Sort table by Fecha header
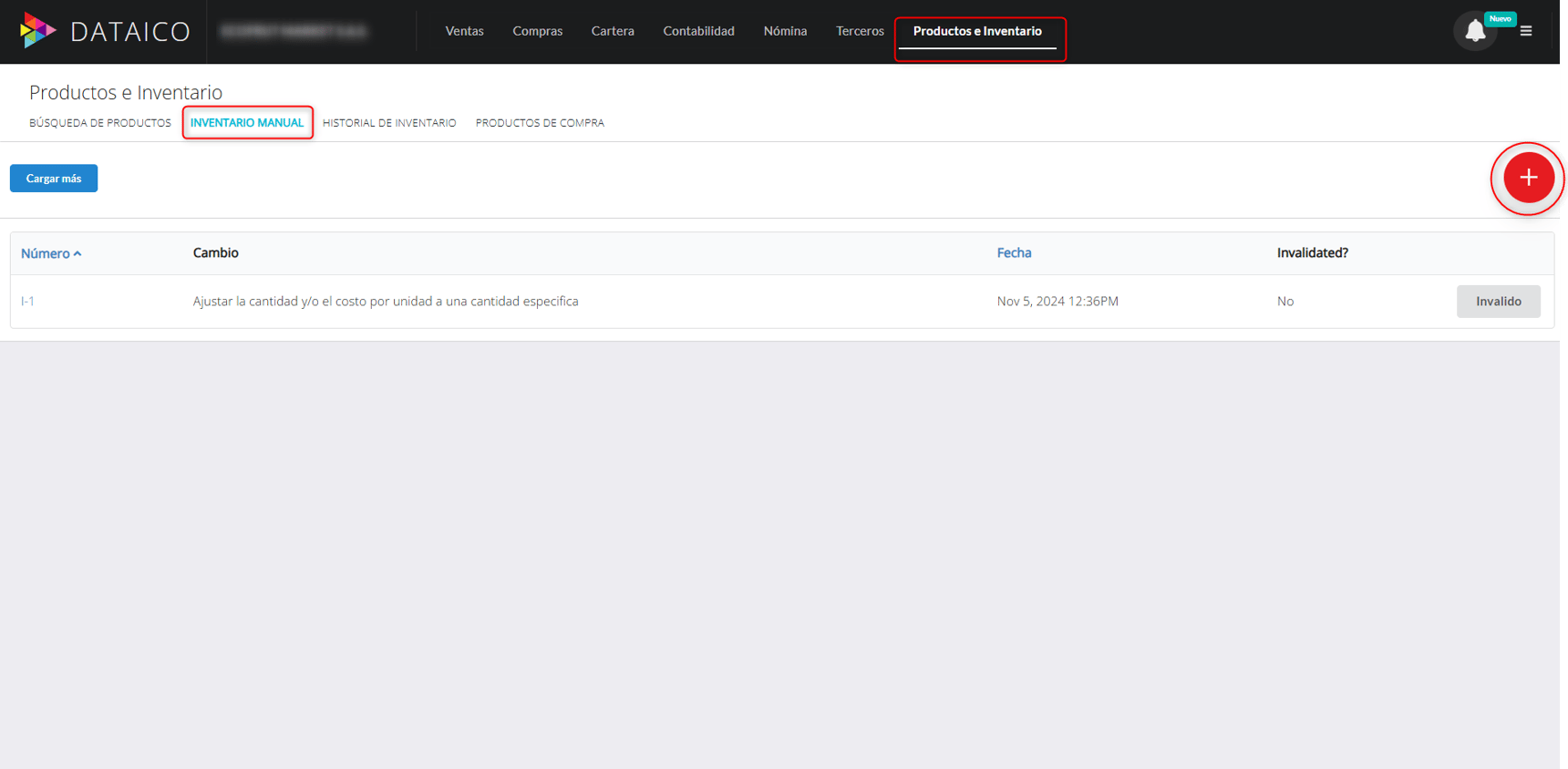The width and height of the screenshot is (1568, 769). point(1014,253)
